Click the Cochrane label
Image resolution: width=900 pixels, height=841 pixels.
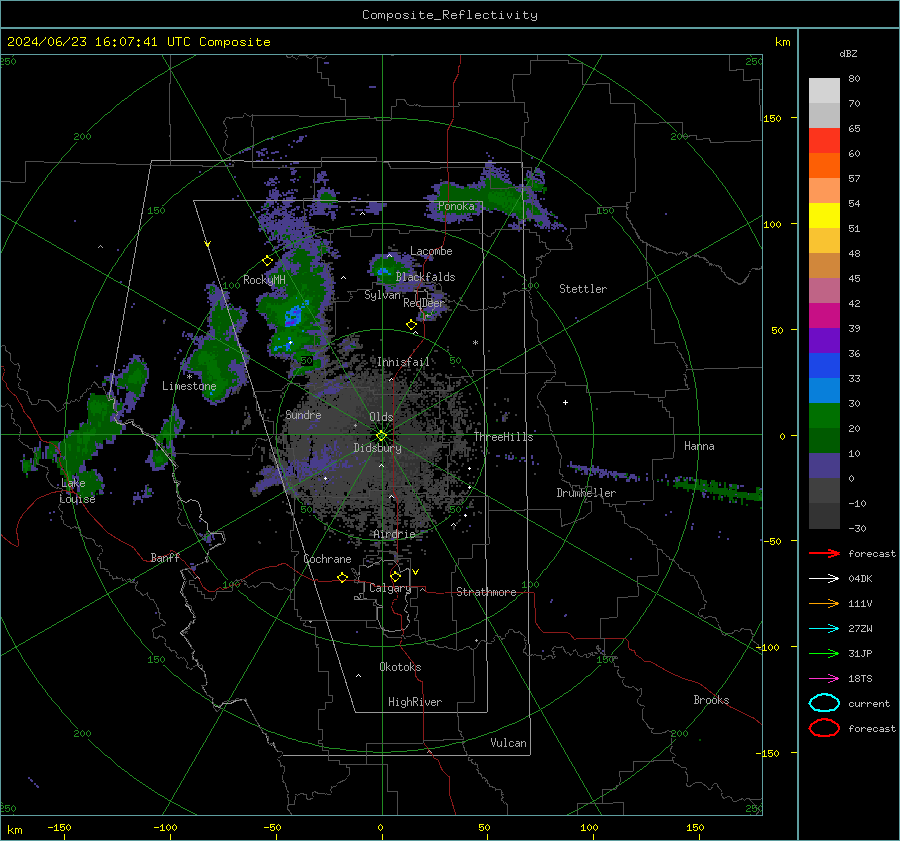[327, 559]
